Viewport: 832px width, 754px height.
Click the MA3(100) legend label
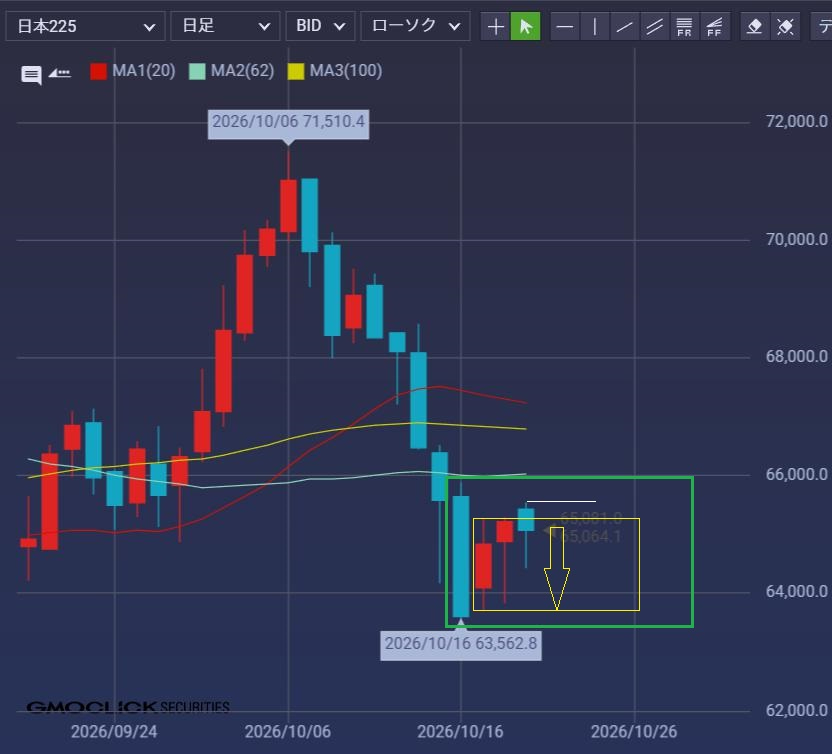coord(346,71)
